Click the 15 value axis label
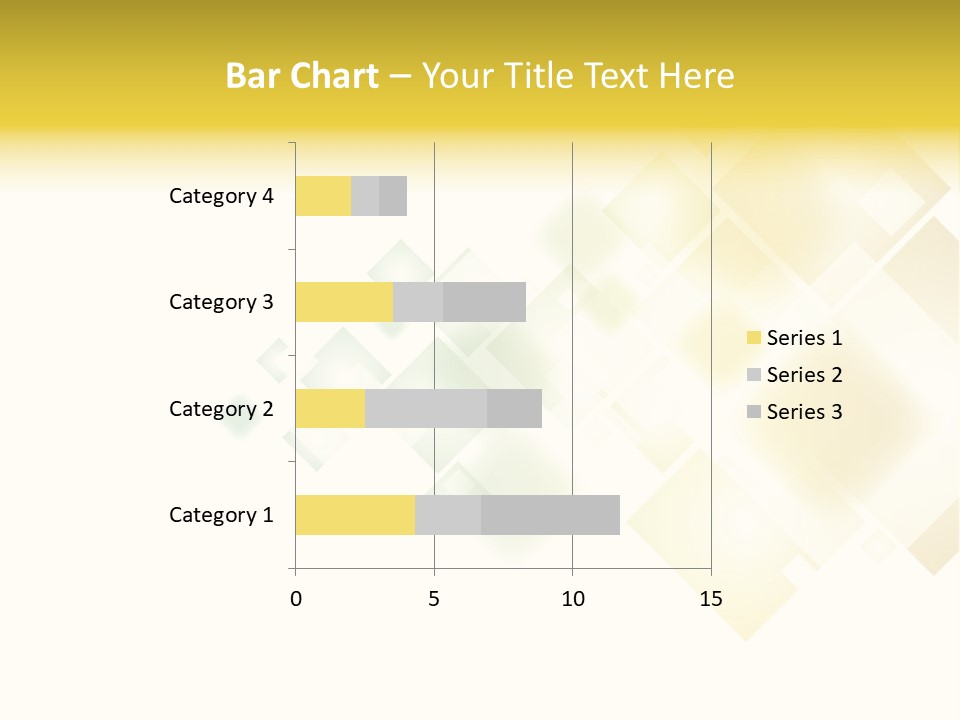960x720 pixels. 711,599
